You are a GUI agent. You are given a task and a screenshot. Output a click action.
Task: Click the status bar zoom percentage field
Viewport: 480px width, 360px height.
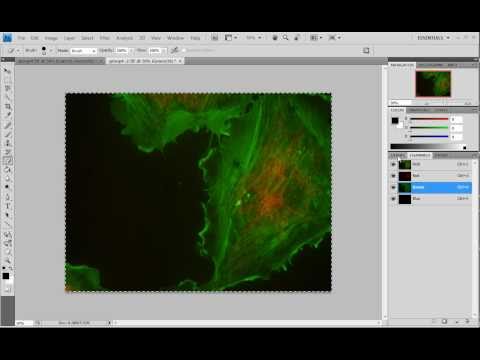pos(24,323)
